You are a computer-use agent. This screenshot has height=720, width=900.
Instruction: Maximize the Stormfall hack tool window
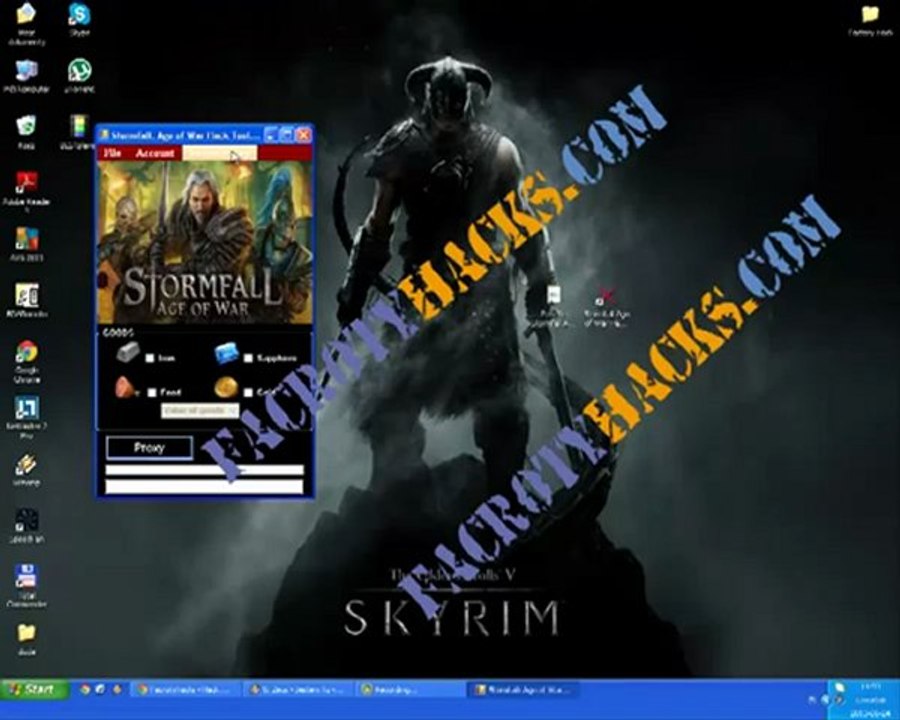click(286, 135)
